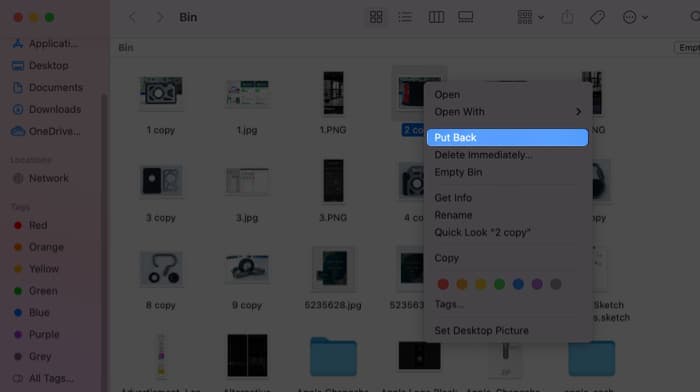
Task: Switch to list view
Action: pyautogui.click(x=405, y=17)
